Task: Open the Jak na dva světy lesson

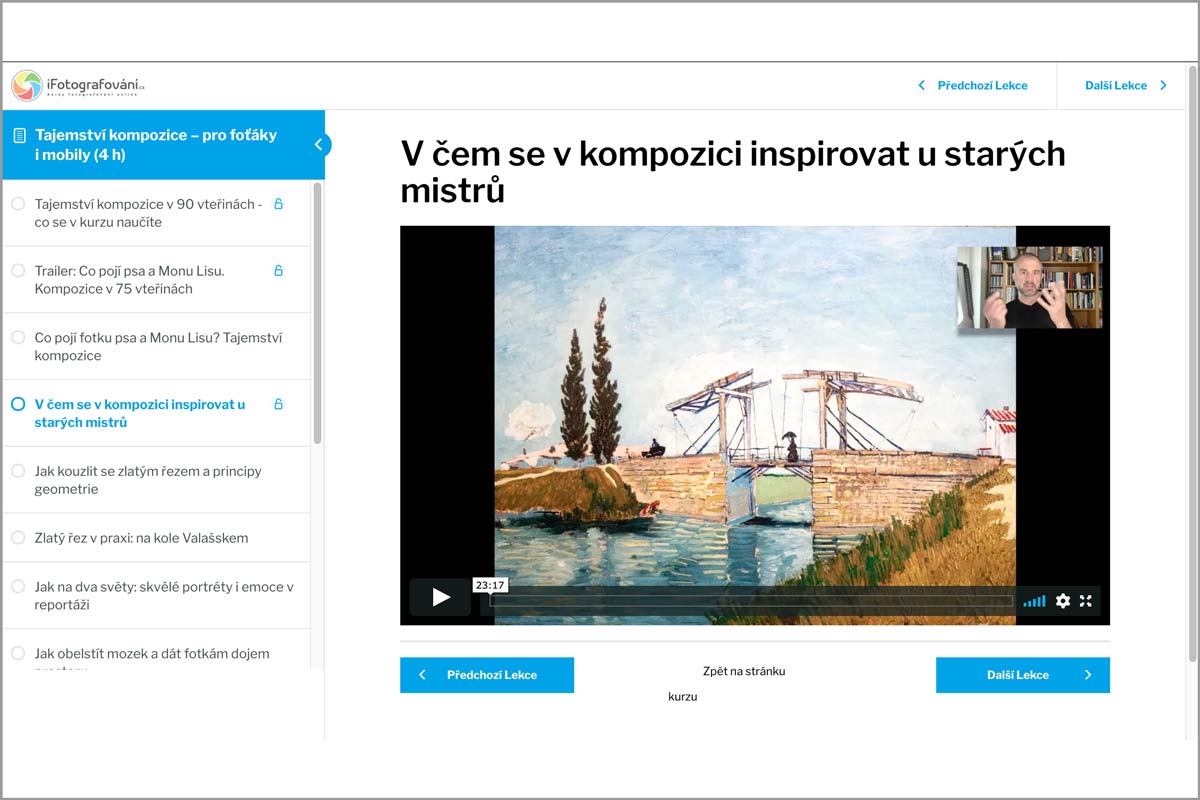Action: click(x=164, y=596)
